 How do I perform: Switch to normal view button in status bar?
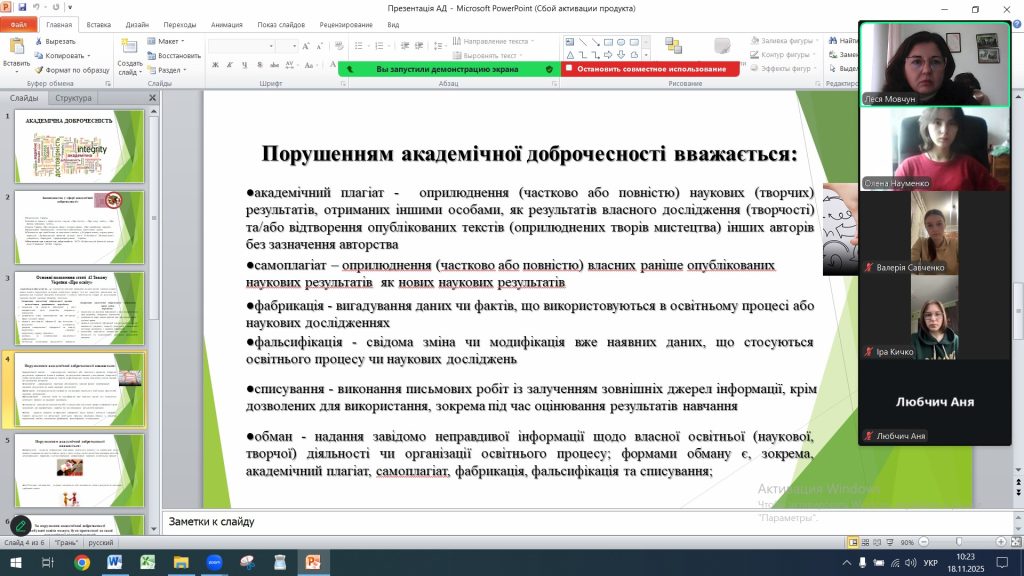click(853, 542)
